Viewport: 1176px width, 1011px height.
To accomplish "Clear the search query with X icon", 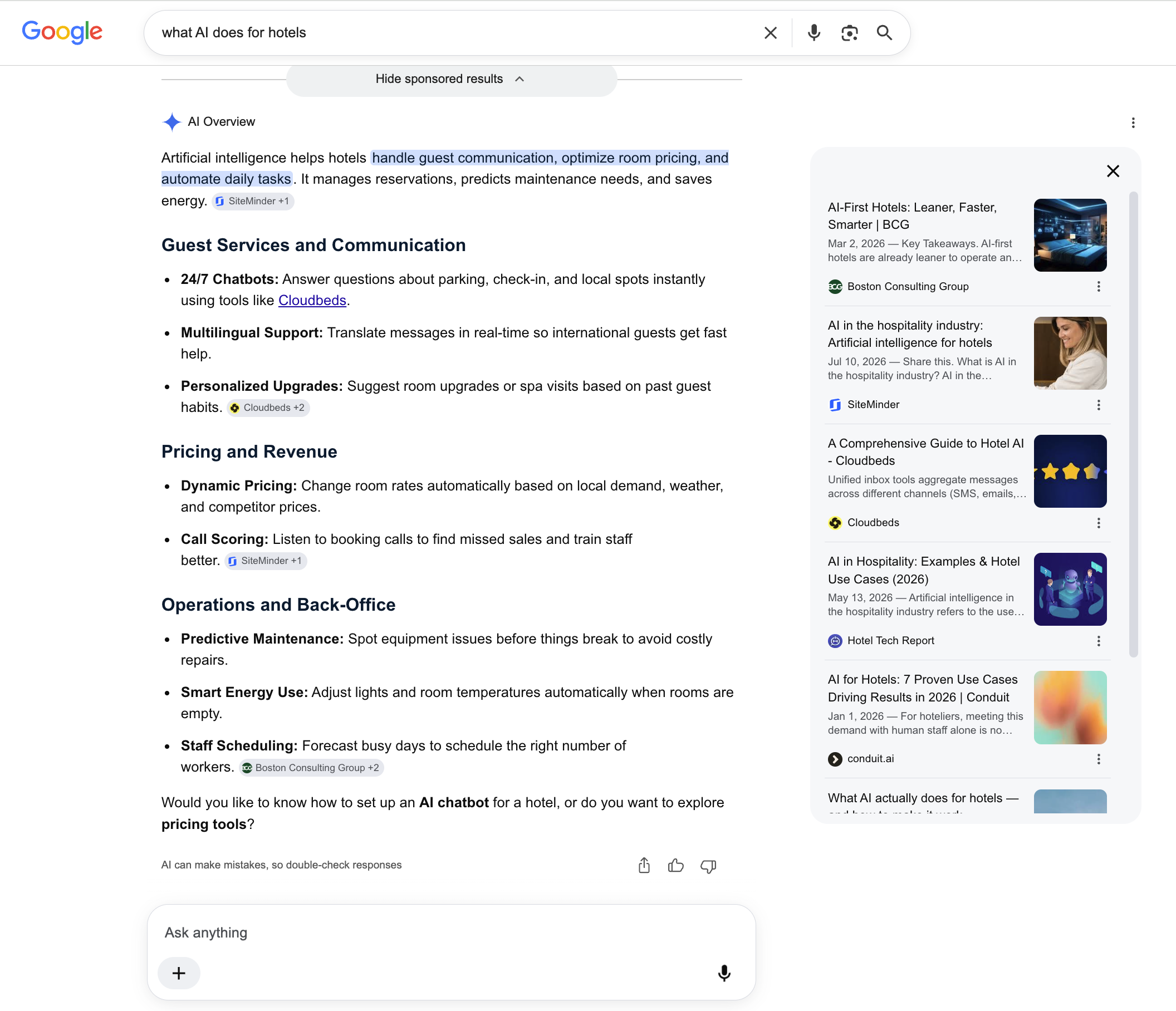I will [770, 33].
